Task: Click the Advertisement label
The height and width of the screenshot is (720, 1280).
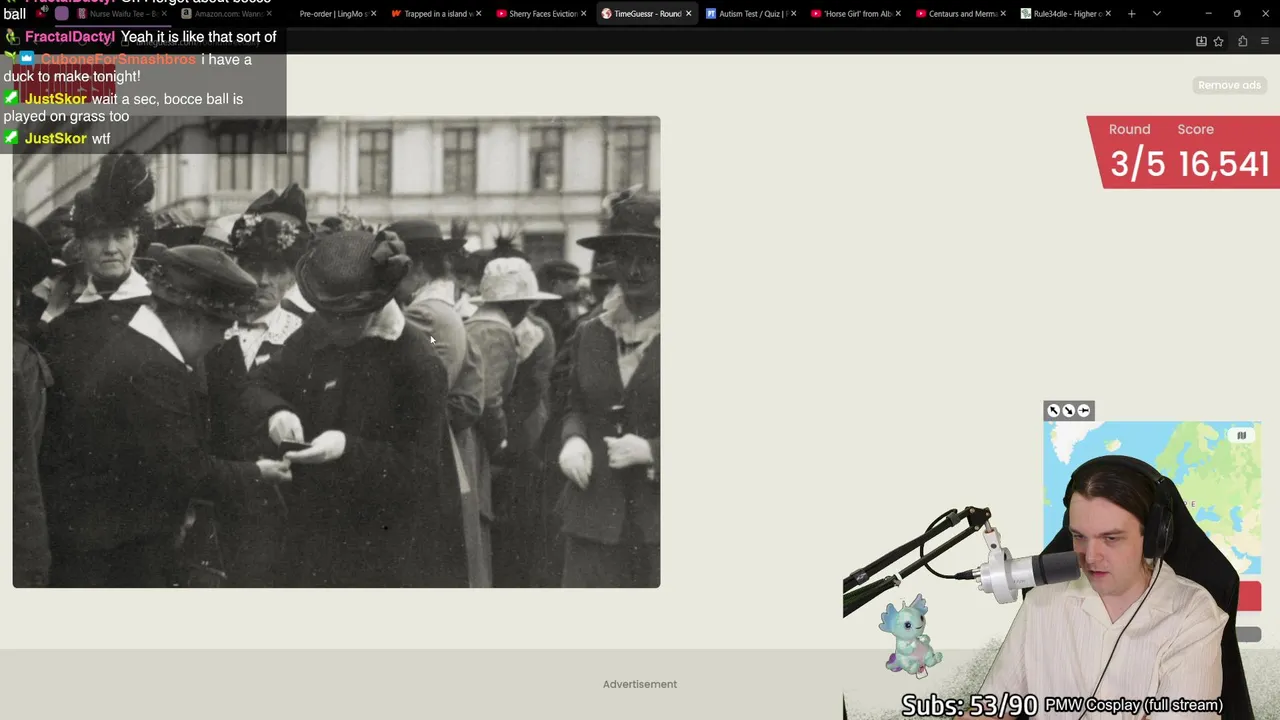Action: (640, 684)
